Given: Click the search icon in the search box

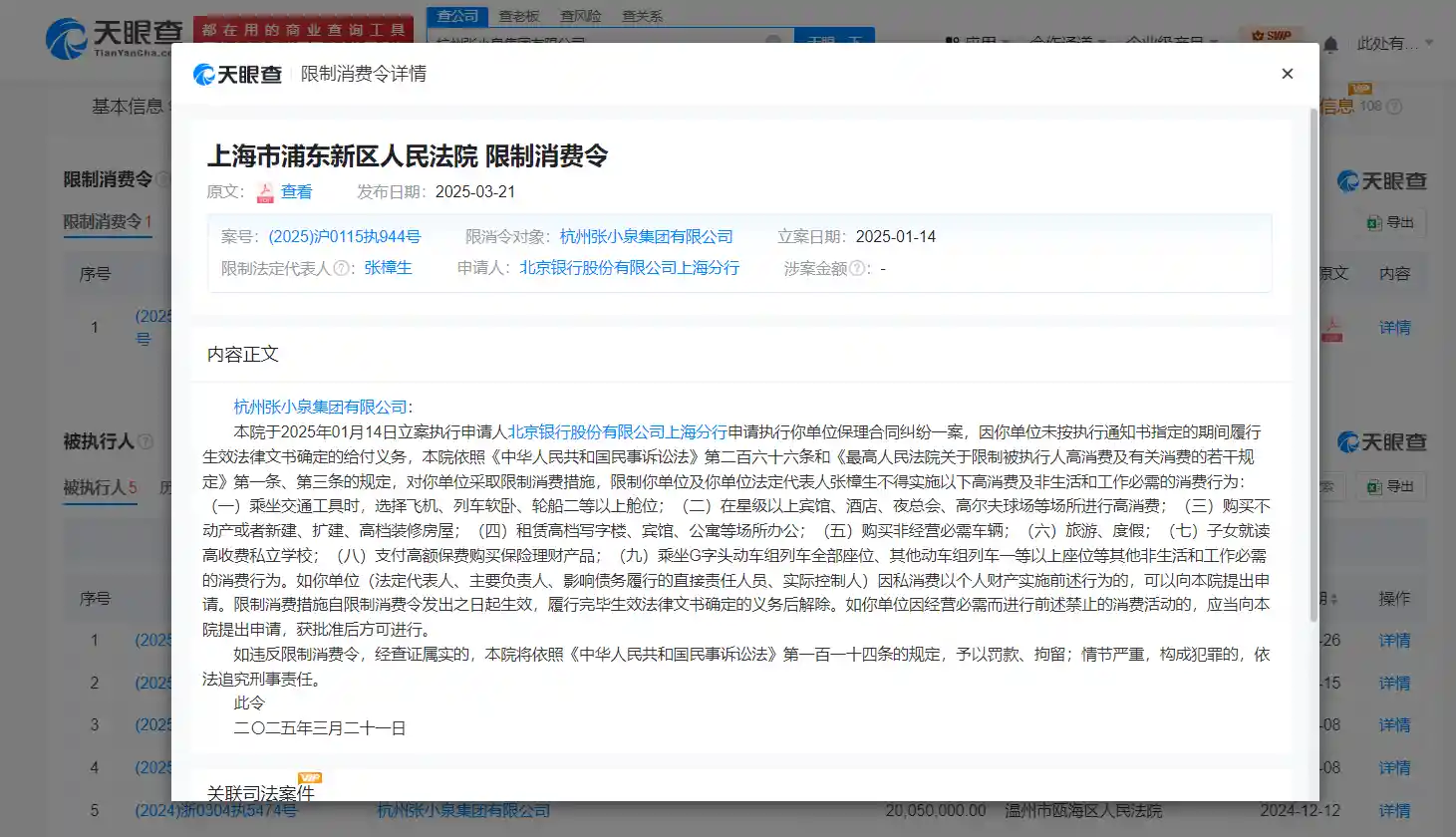Looking at the screenshot, I should (x=773, y=41).
